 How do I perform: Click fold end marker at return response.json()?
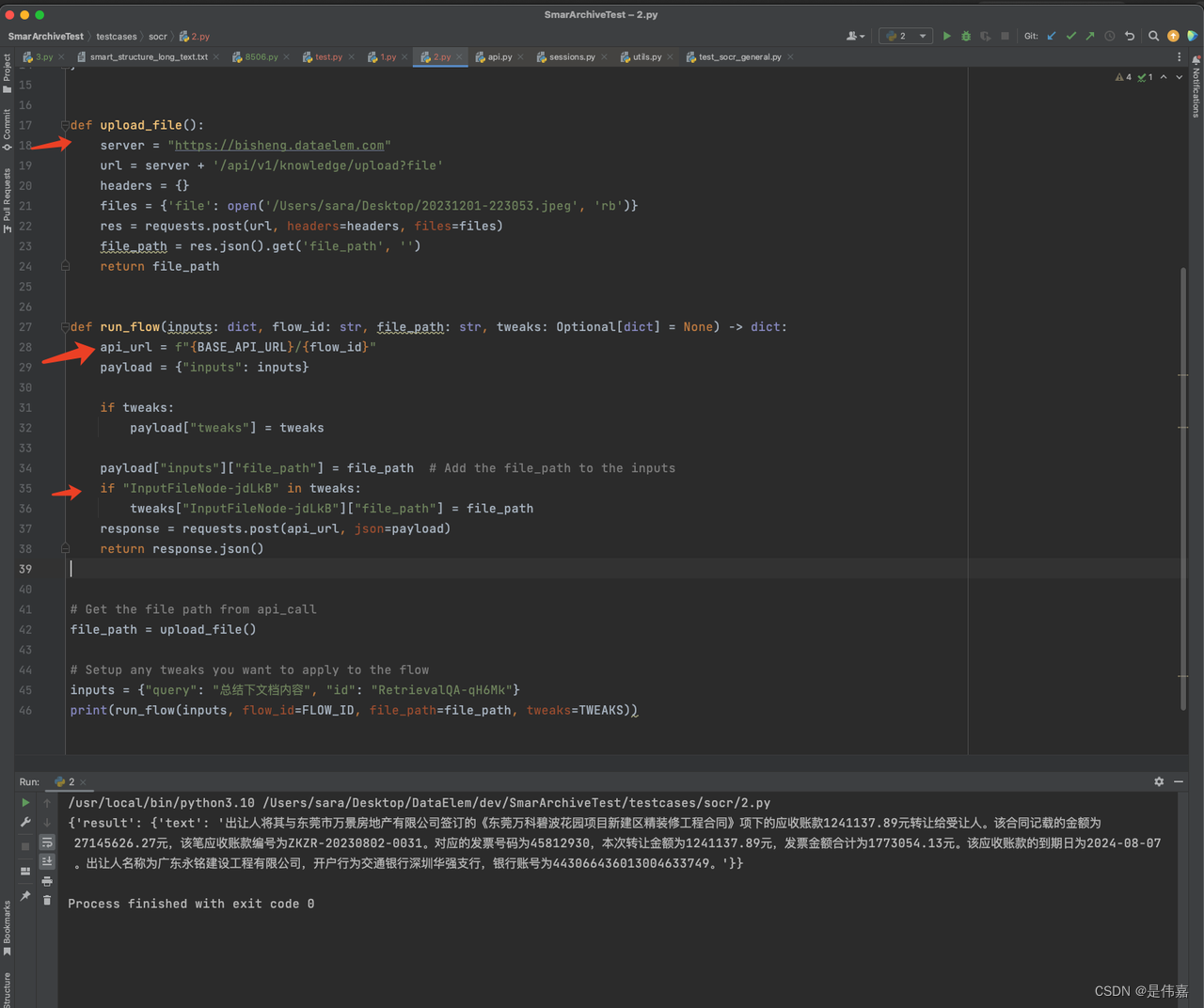pyautogui.click(x=65, y=548)
